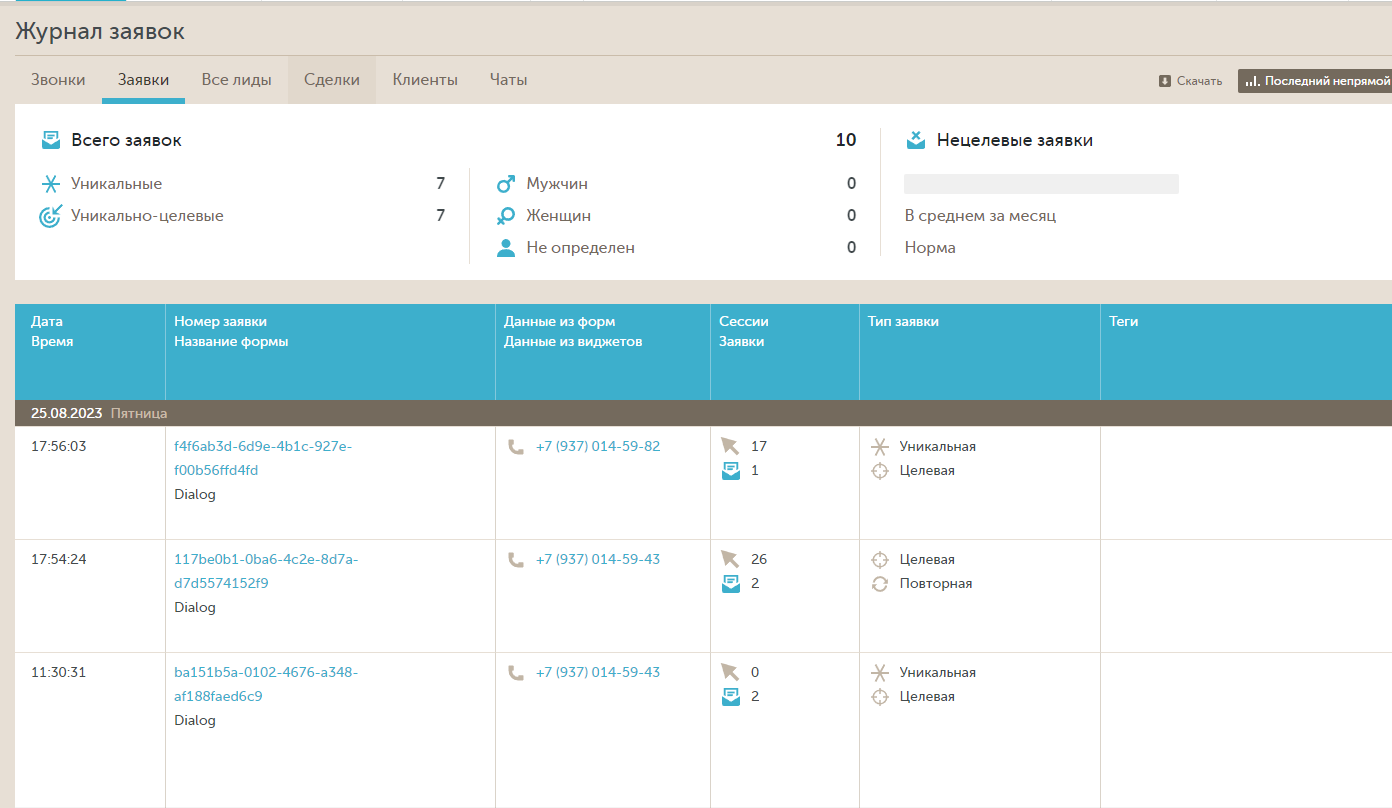Click the Повторная refresh icon in 17:54:24 row
This screenshot has width=1392, height=808.
[x=880, y=584]
